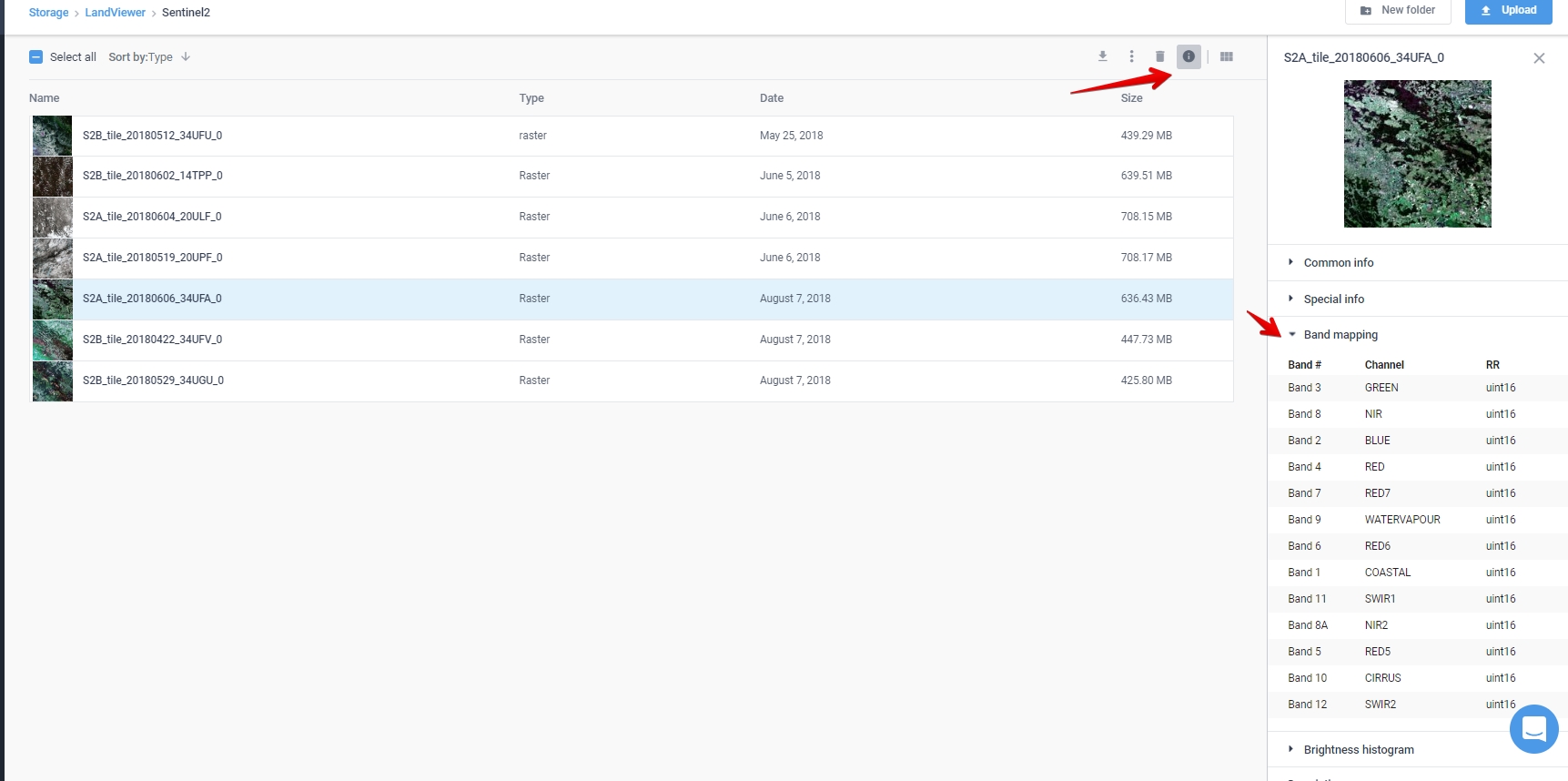Open the three-dot more options menu
This screenshot has width=1568, height=781.
tap(1131, 56)
